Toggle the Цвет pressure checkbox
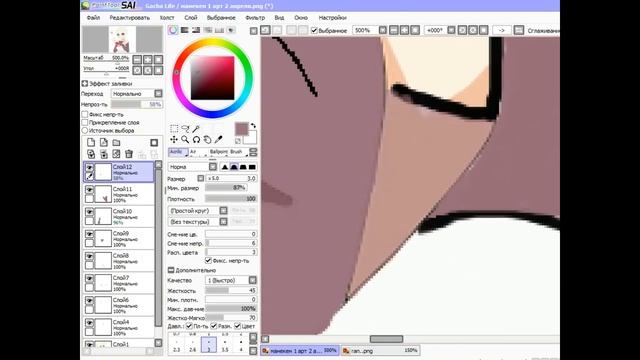The width and height of the screenshot is (640, 360). 237,326
